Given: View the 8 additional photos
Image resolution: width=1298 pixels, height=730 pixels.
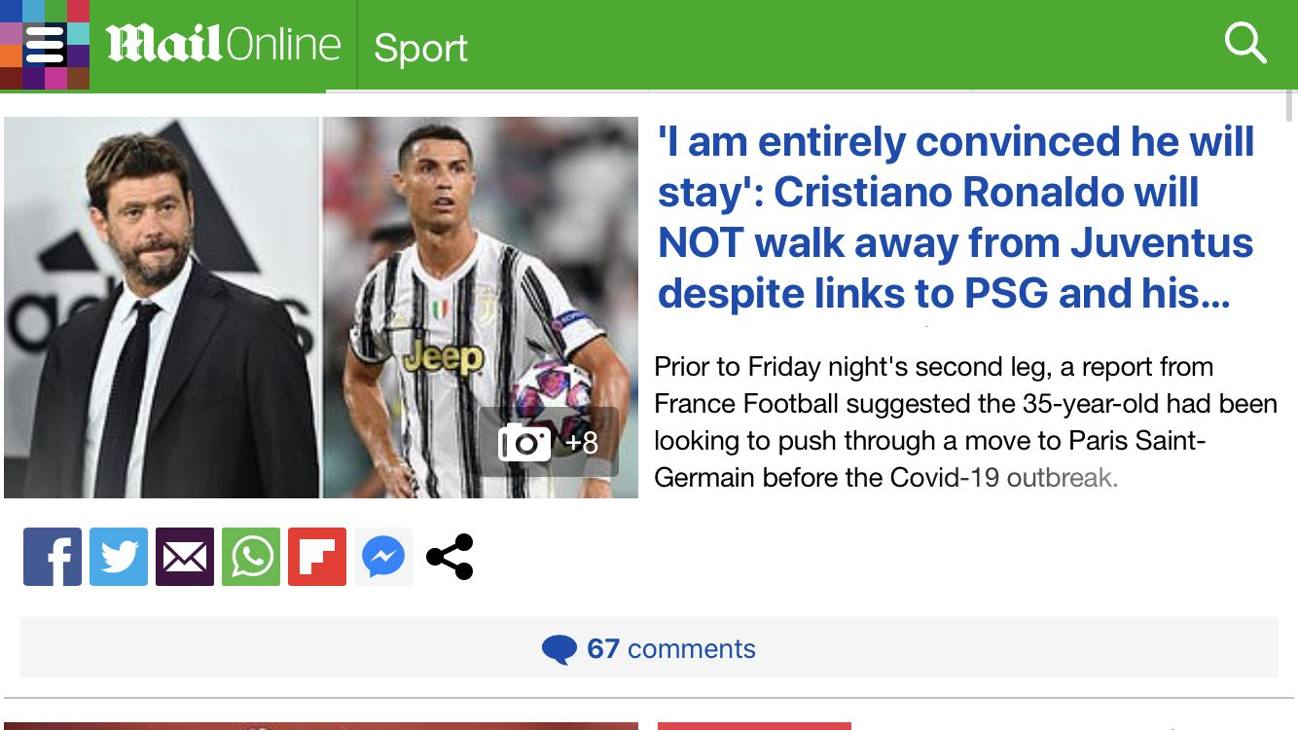Looking at the screenshot, I should 581,441.
